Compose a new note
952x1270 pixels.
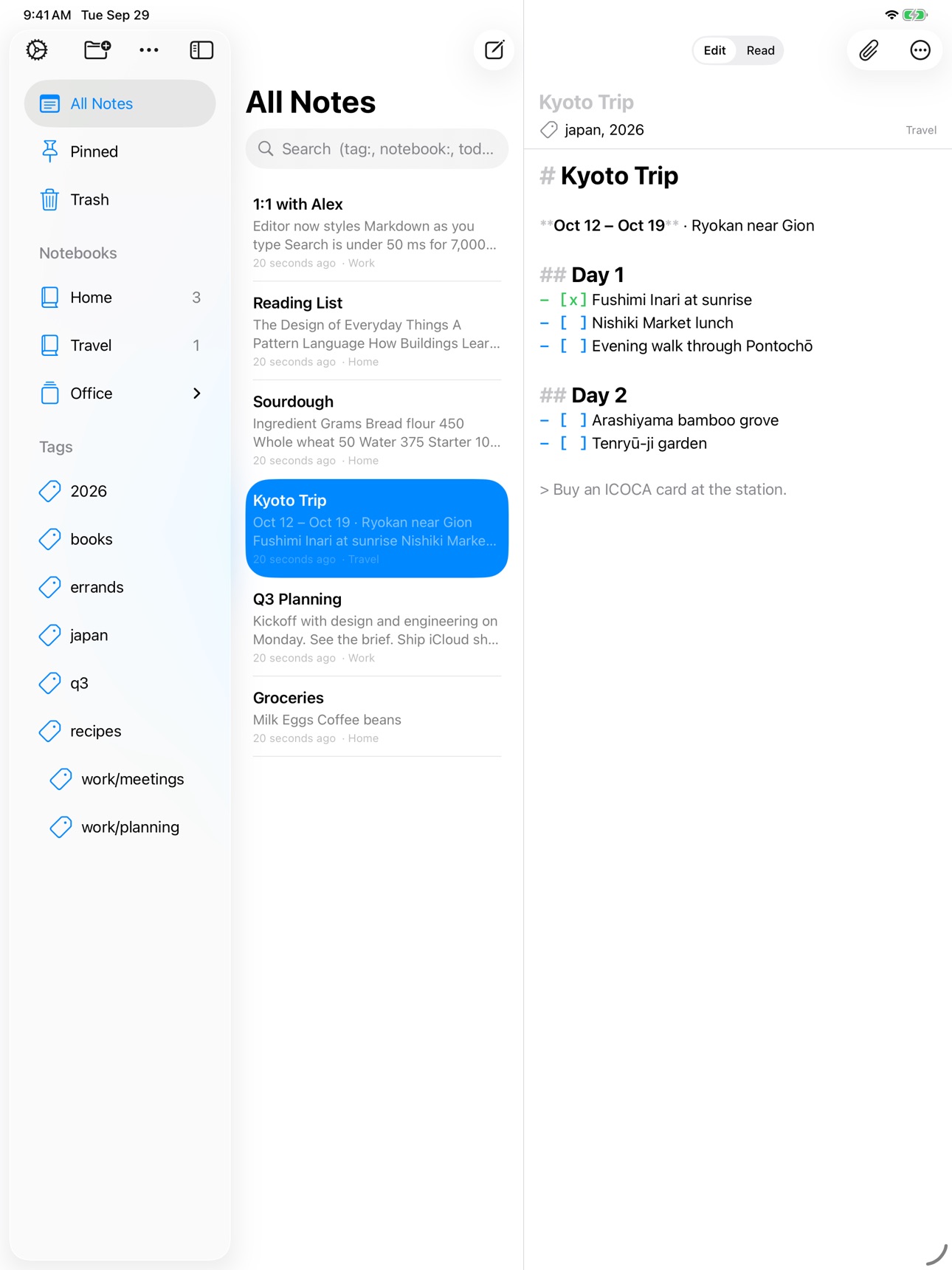[x=494, y=50]
